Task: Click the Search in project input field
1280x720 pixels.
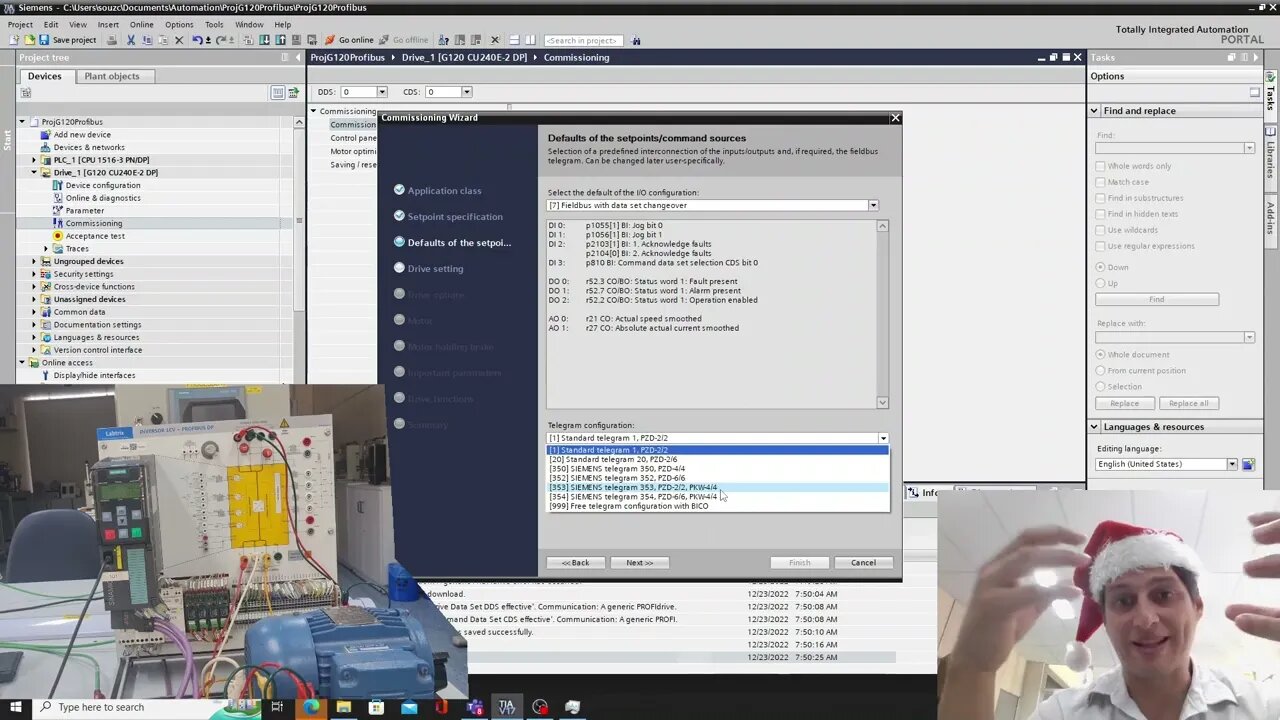Action: tap(583, 40)
